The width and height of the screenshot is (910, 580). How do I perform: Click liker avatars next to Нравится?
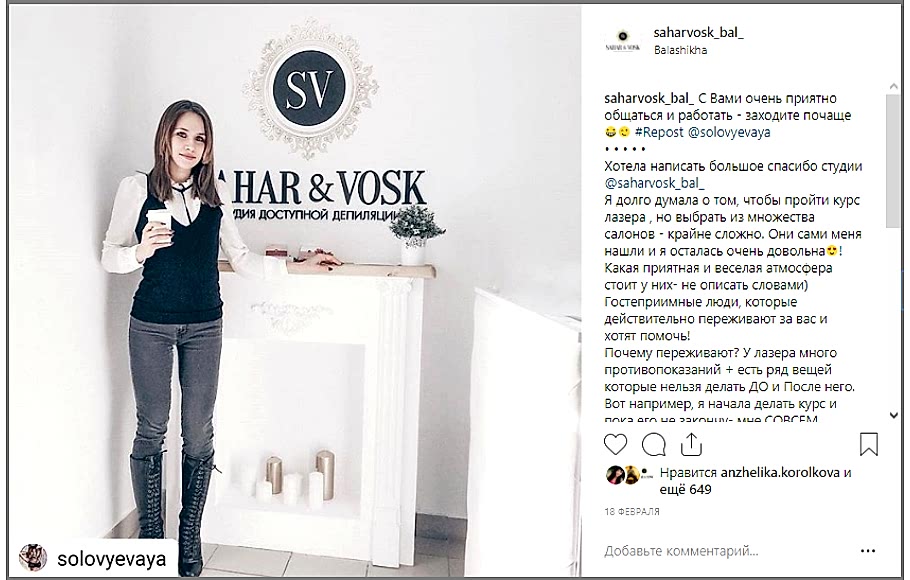click(x=629, y=475)
